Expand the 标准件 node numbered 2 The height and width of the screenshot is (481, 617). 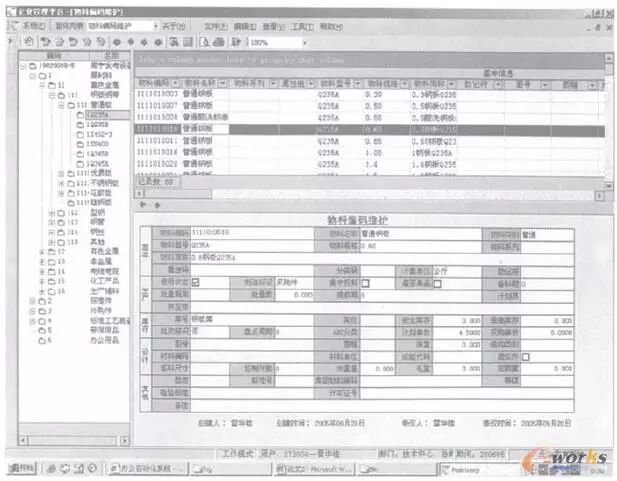tap(33, 301)
